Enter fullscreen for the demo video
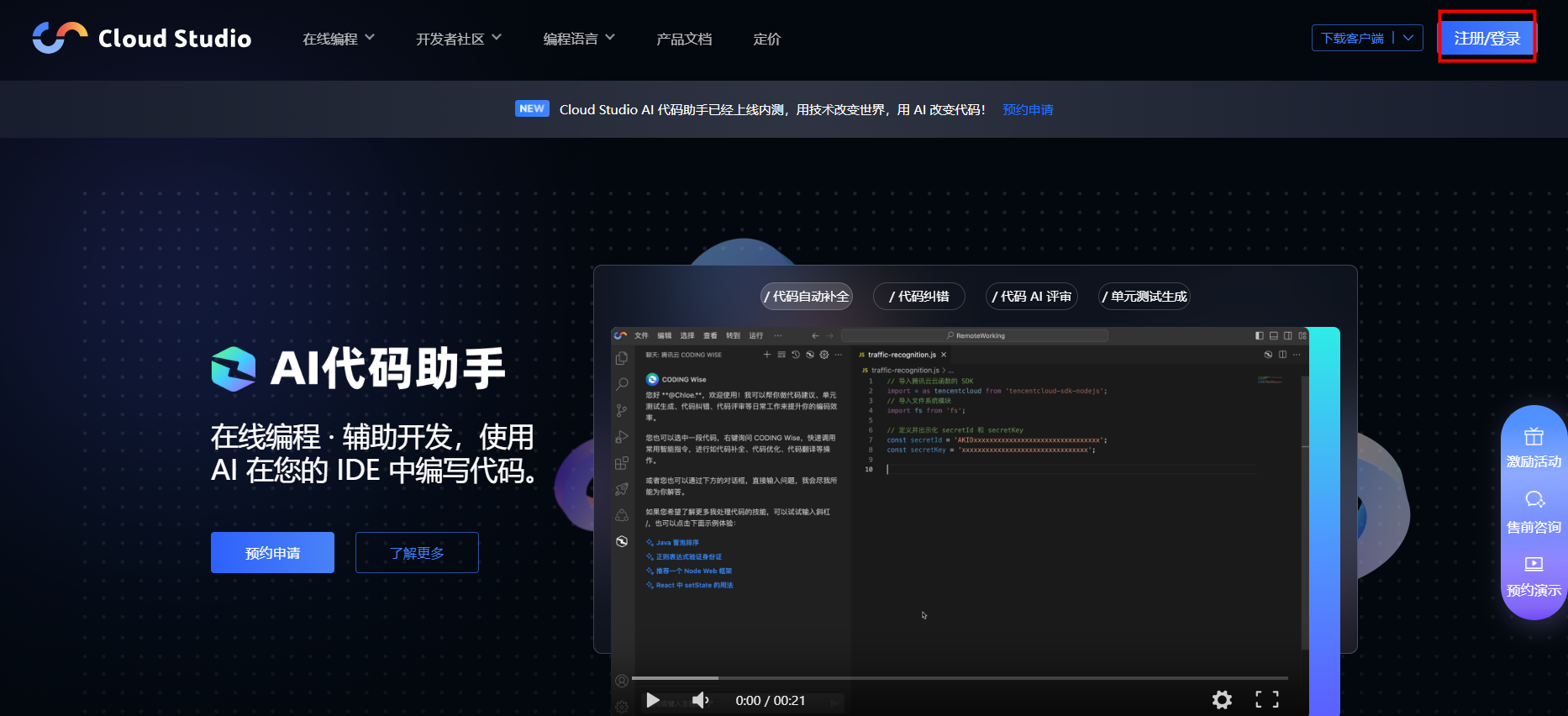Image resolution: width=1568 pixels, height=716 pixels. [x=1267, y=699]
